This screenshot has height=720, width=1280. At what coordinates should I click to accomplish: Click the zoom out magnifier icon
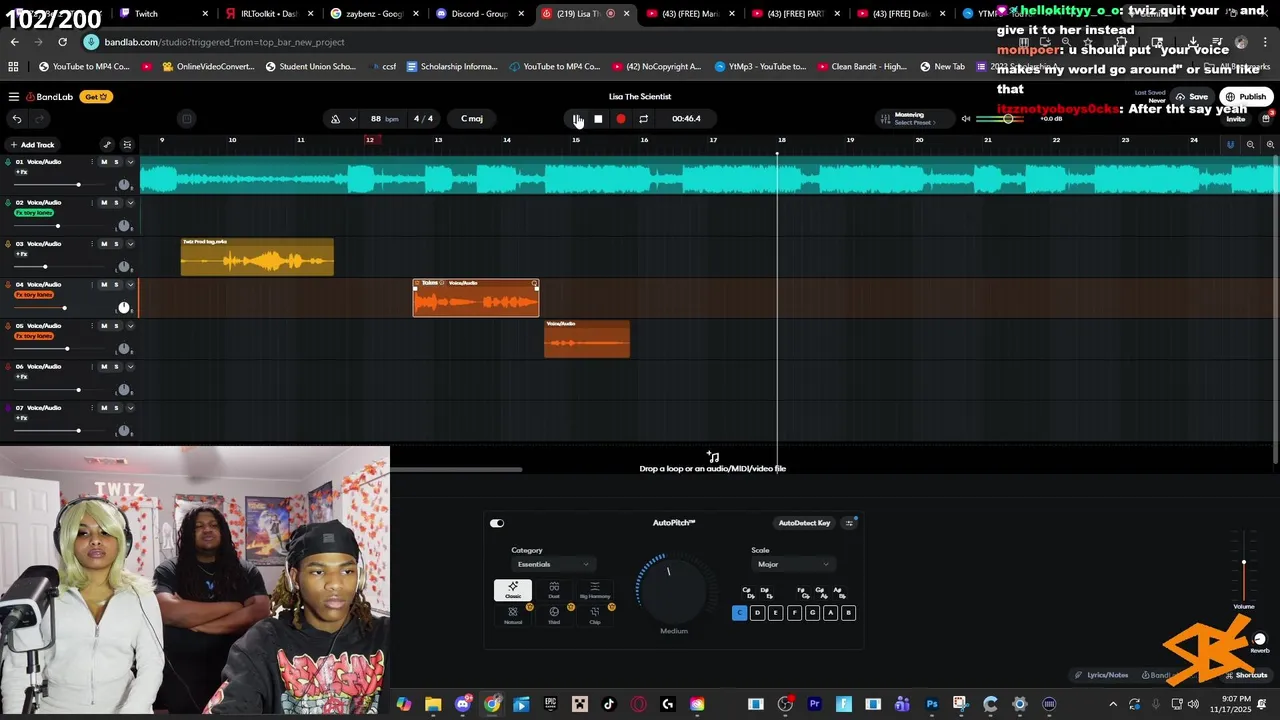(x=1250, y=145)
